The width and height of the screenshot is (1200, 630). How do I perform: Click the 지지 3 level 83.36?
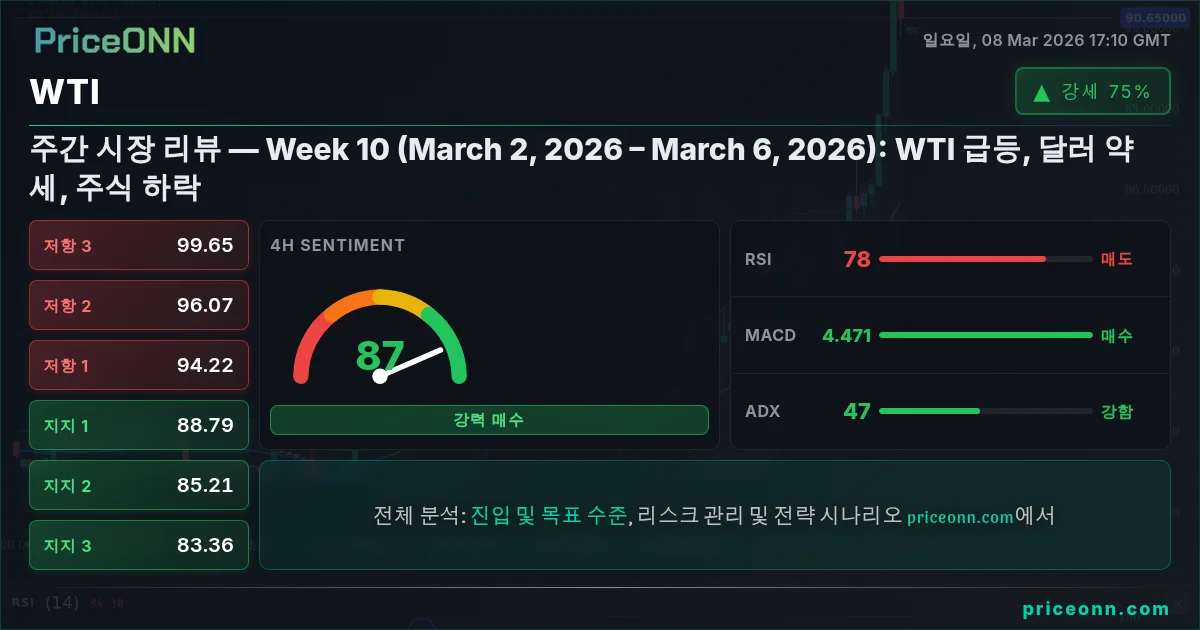(139, 545)
